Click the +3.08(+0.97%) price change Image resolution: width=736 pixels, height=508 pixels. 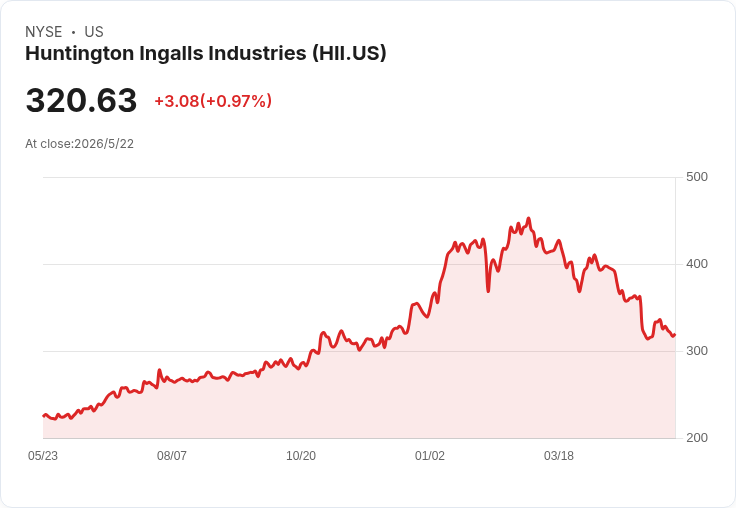213,101
